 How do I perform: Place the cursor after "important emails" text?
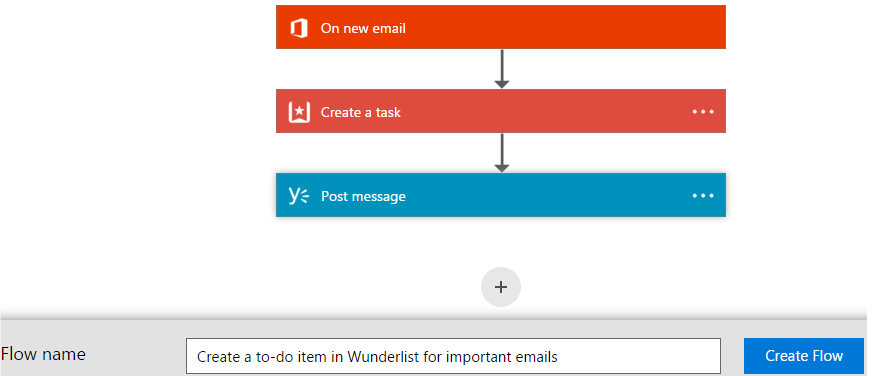pos(558,357)
